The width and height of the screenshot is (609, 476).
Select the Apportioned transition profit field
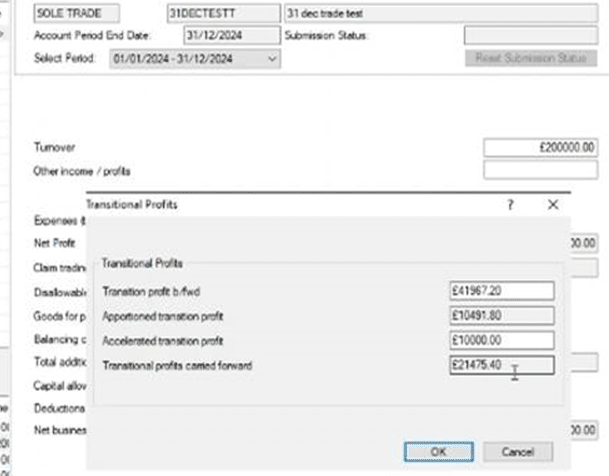[502, 315]
